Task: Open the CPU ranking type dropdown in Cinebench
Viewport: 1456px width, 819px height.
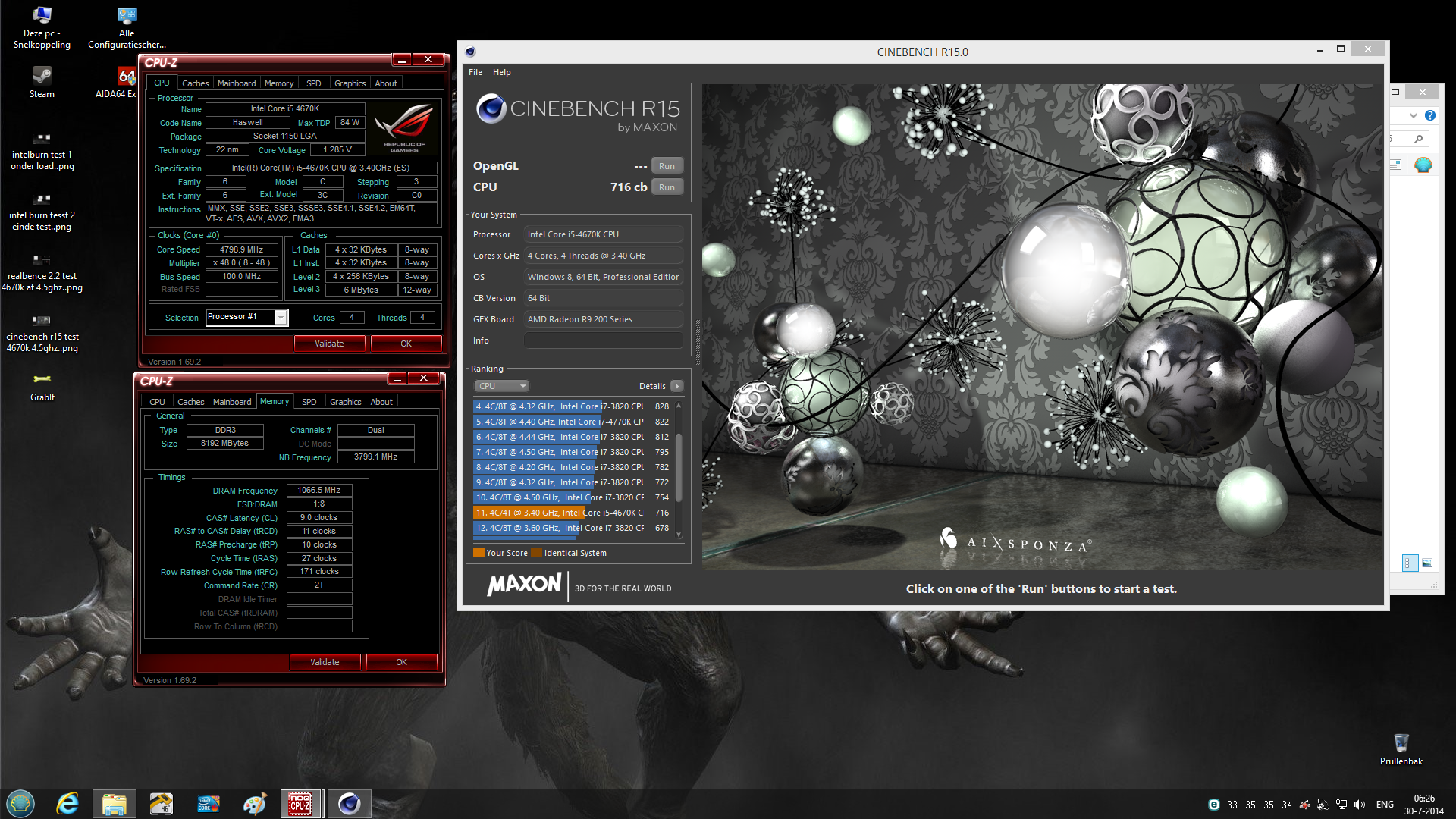Action: (x=501, y=386)
